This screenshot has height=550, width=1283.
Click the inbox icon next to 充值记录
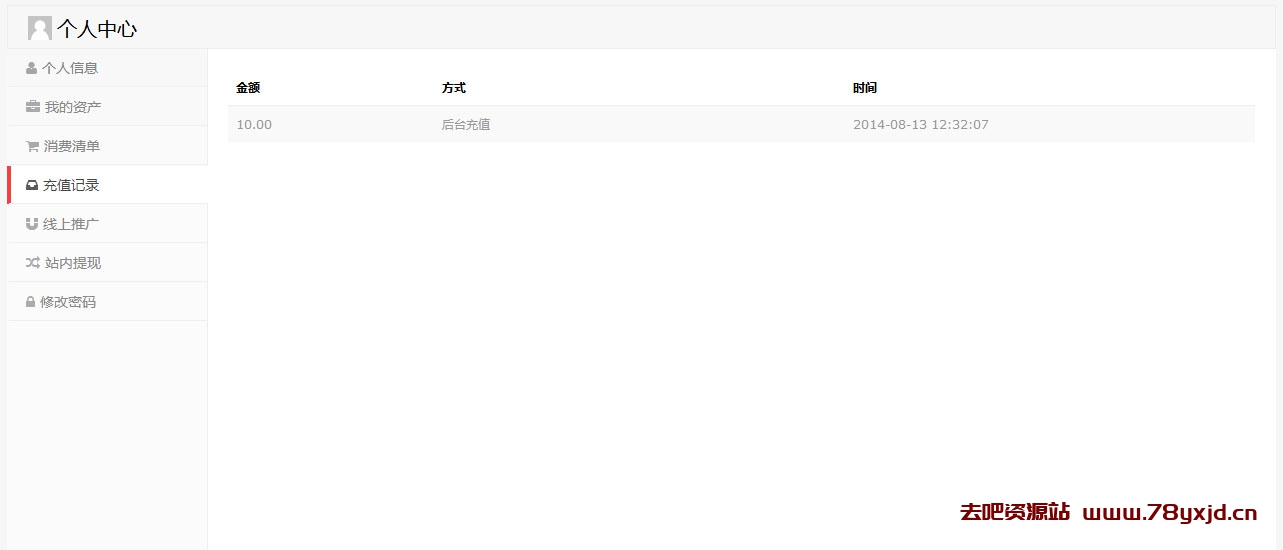click(x=32, y=185)
